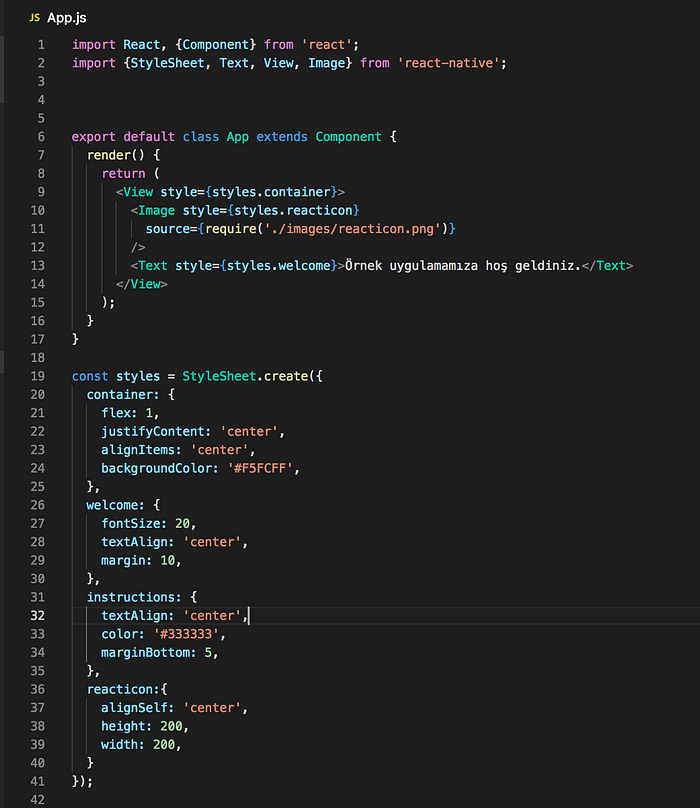Screen dimensions: 700x808
Task: Click the const keyword on line 19
Action: coord(90,376)
